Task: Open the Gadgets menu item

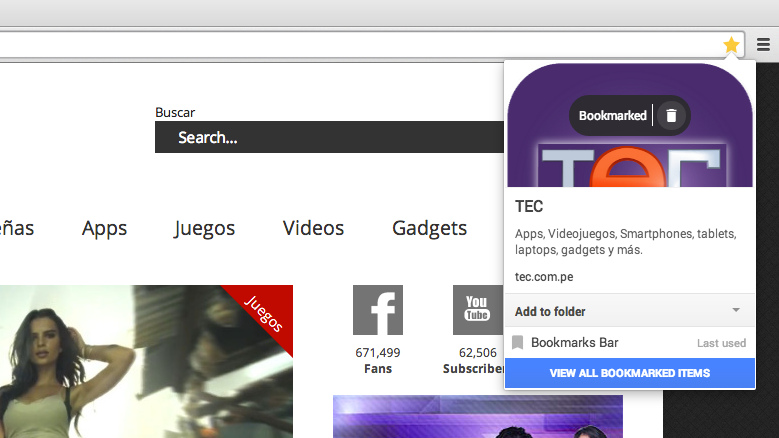Action: click(429, 228)
